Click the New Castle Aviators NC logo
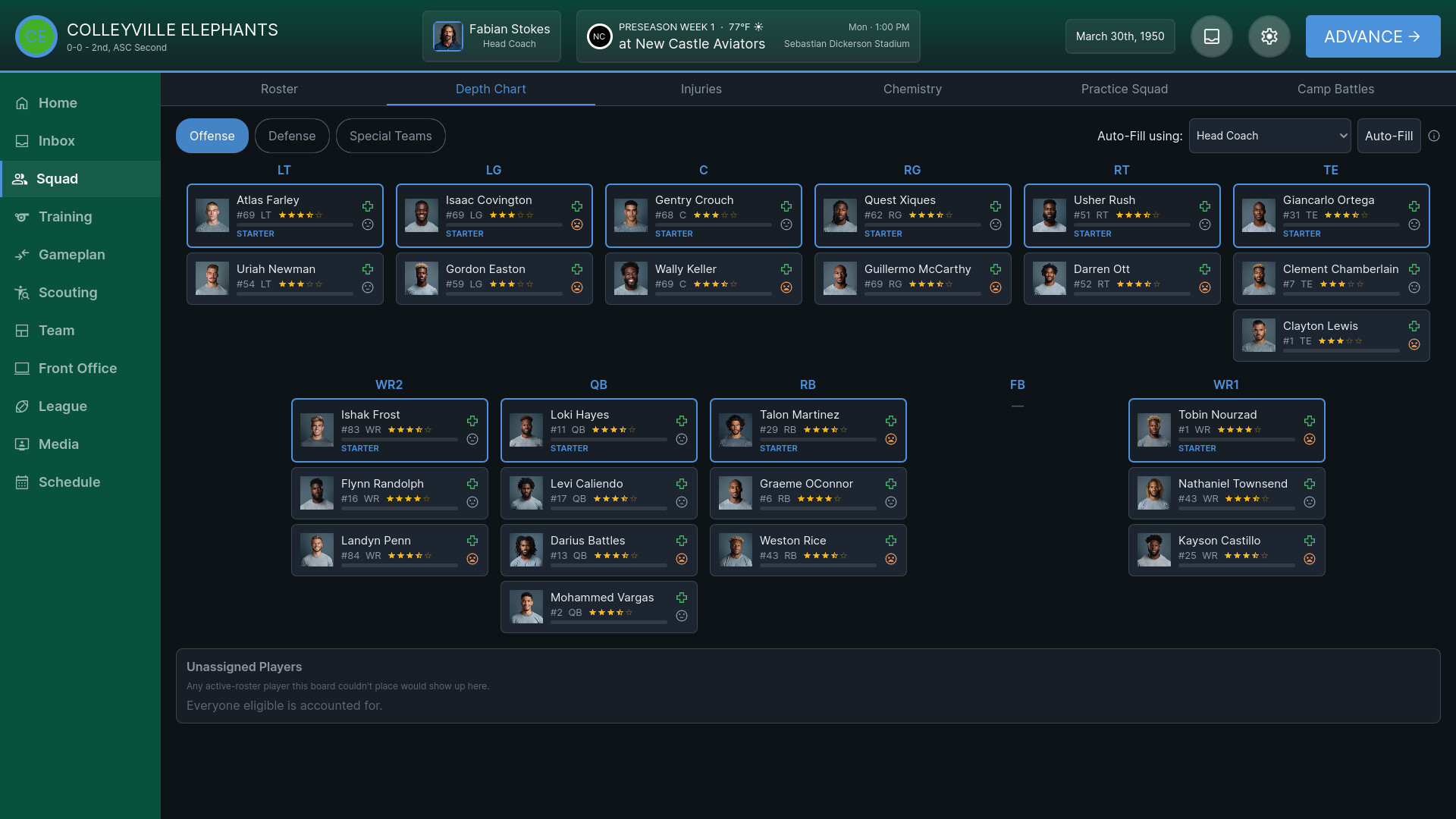The width and height of the screenshot is (1456, 819). click(x=599, y=36)
